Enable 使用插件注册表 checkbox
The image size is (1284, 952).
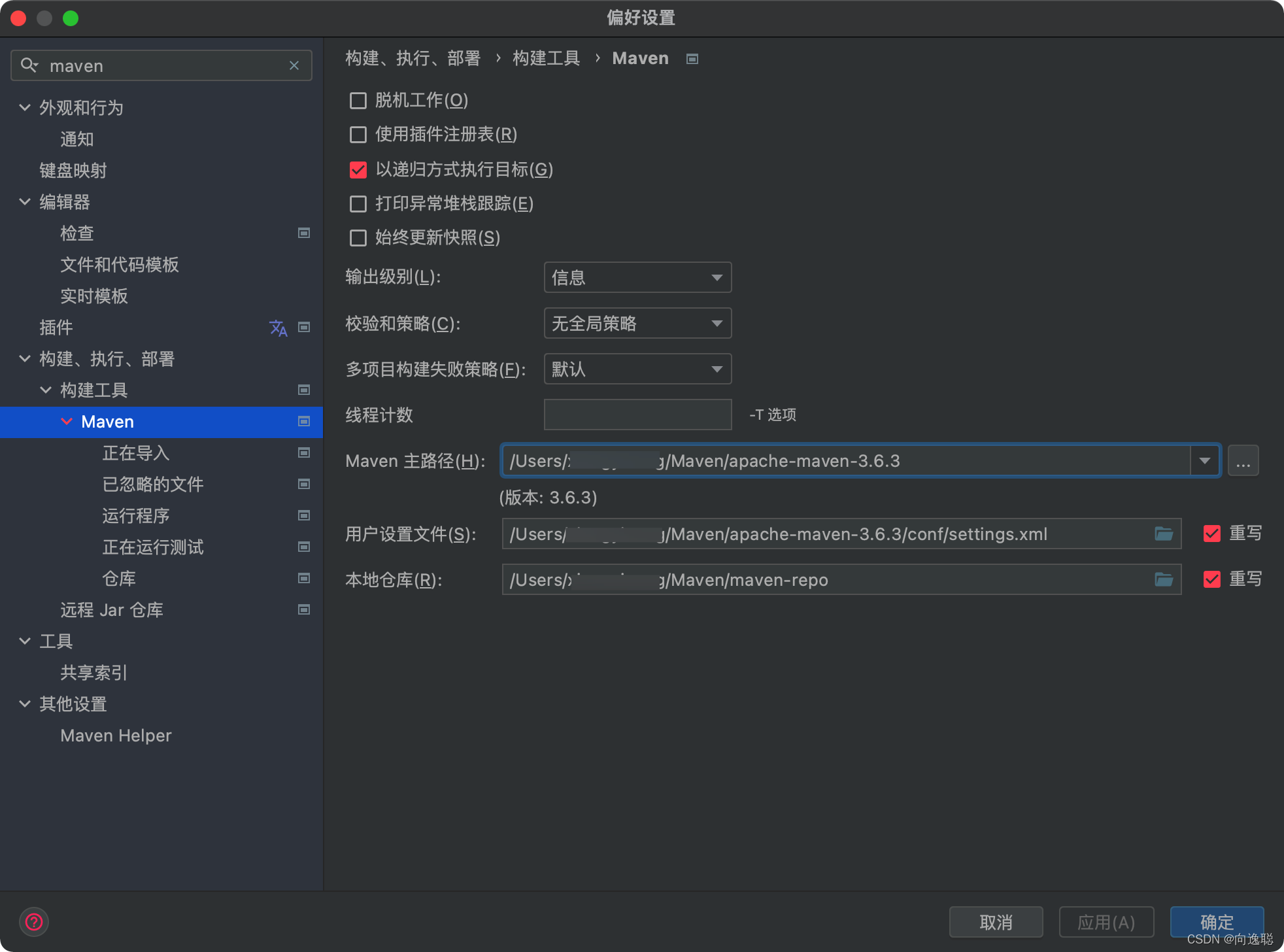click(x=358, y=134)
